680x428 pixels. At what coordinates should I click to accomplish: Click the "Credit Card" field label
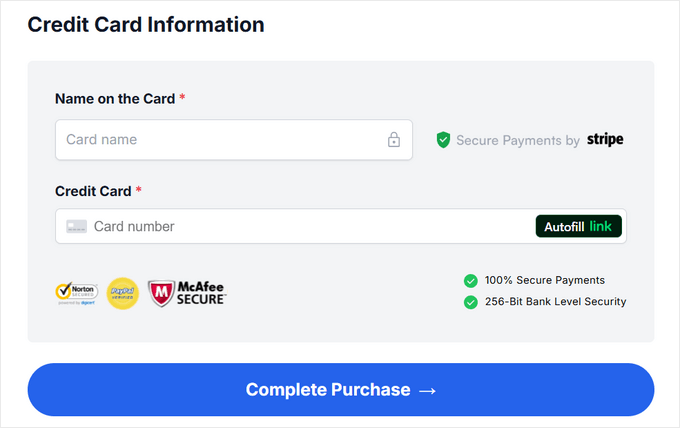tap(93, 191)
